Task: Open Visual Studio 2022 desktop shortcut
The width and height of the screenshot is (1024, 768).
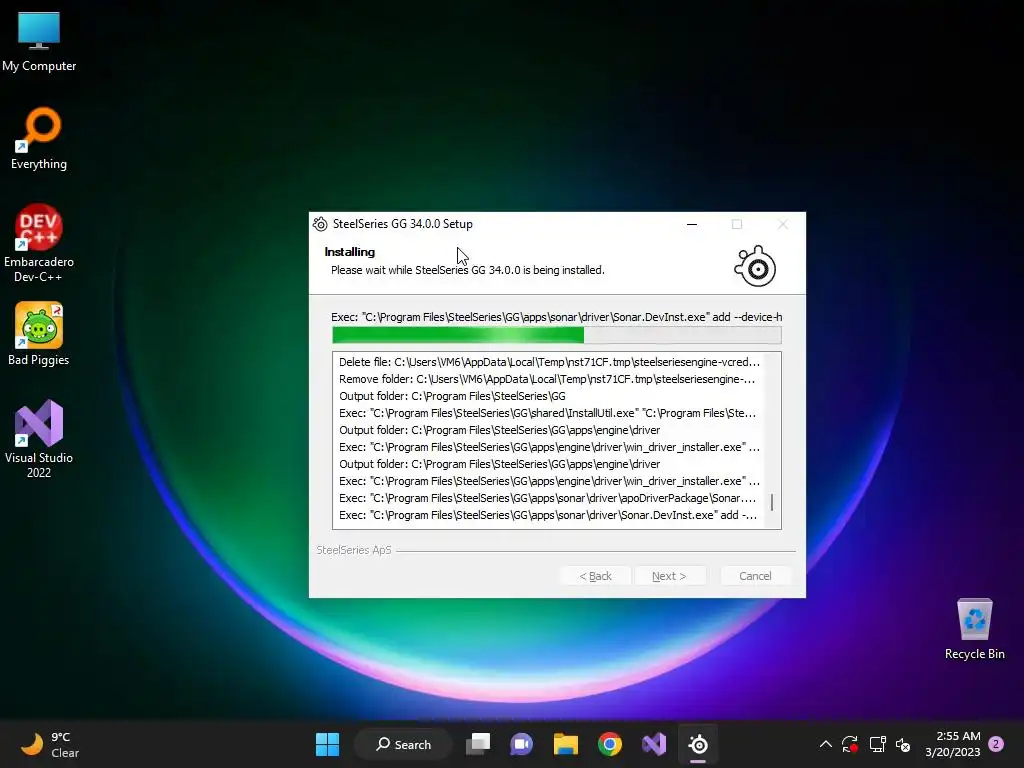Action: pos(39,439)
